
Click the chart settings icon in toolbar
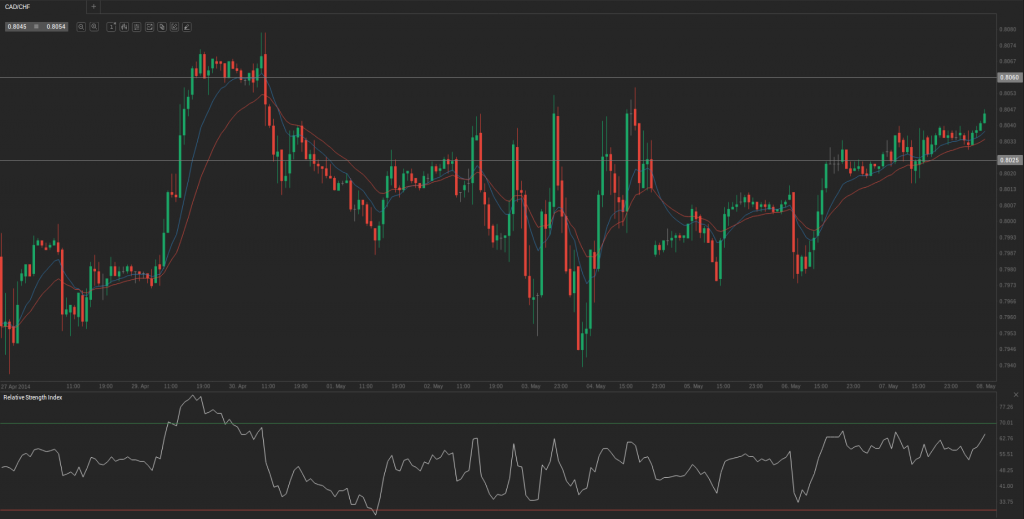(x=174, y=26)
